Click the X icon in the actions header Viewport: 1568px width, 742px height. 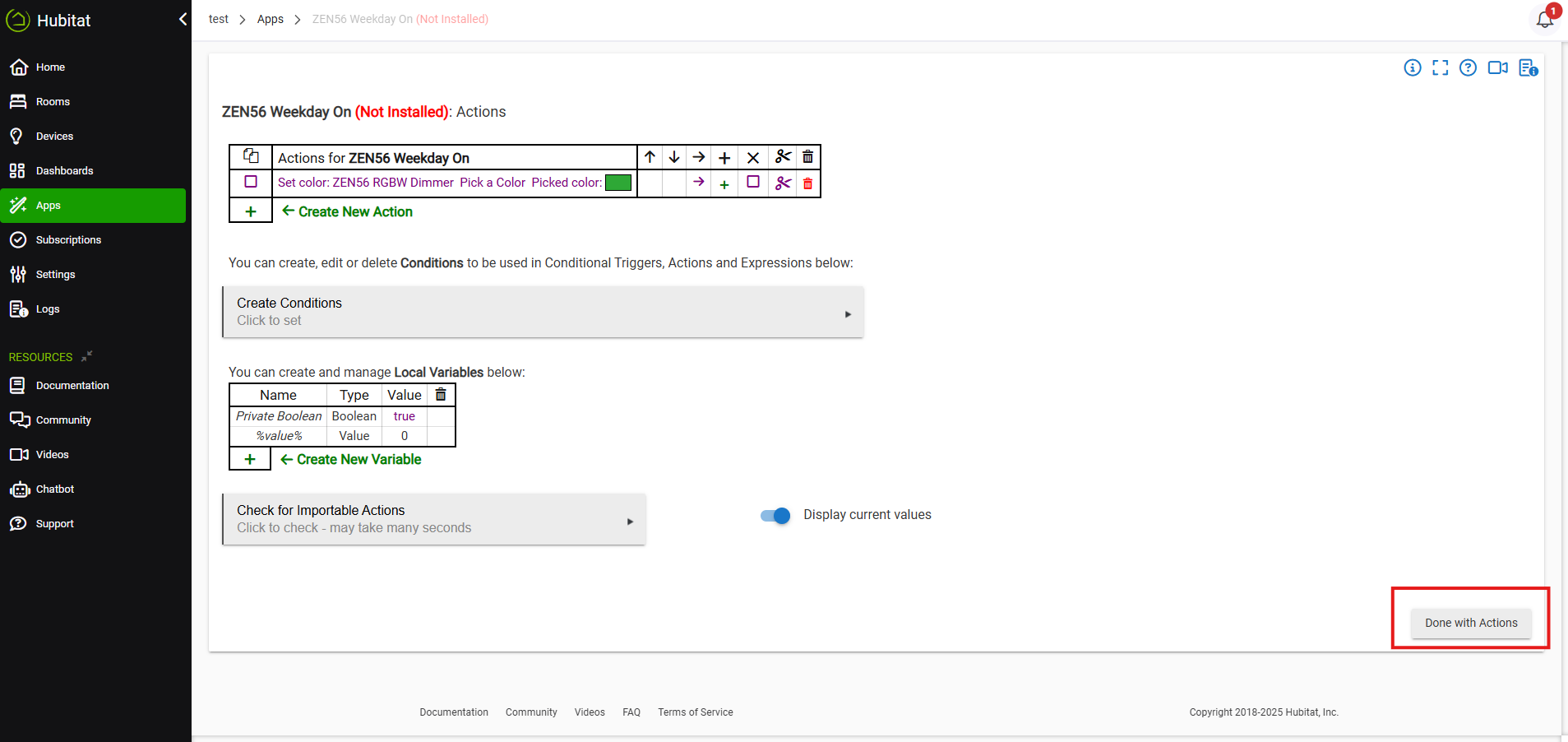tap(753, 157)
